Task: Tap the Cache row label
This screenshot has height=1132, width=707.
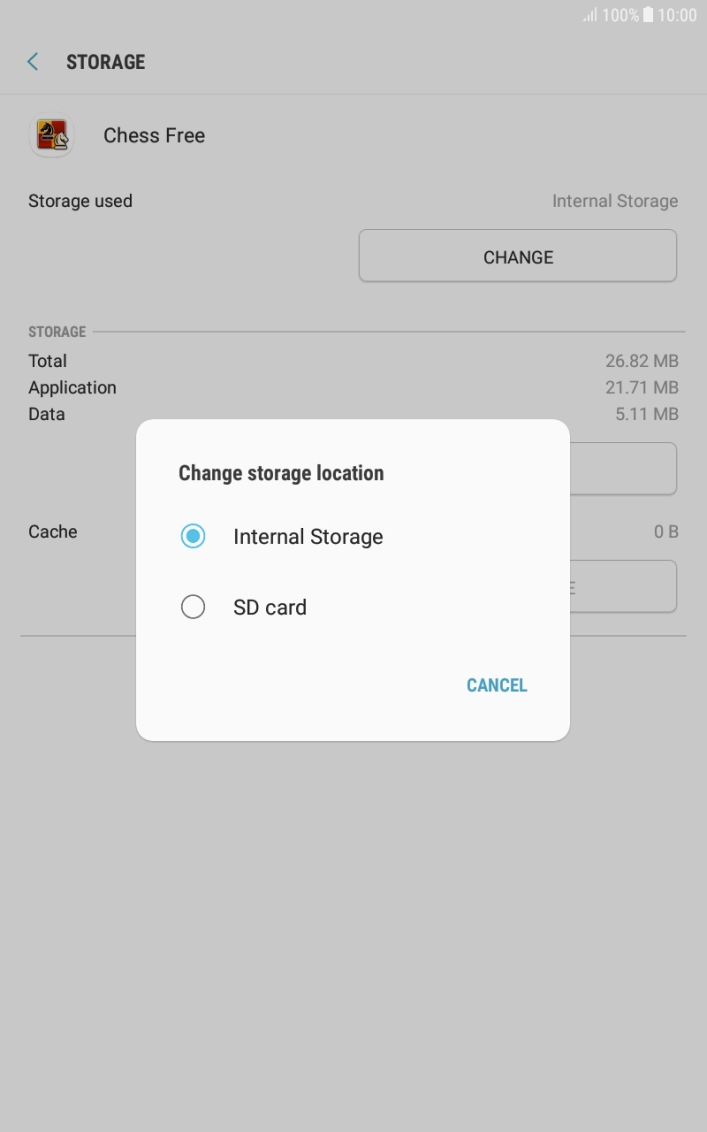Action: point(52,531)
